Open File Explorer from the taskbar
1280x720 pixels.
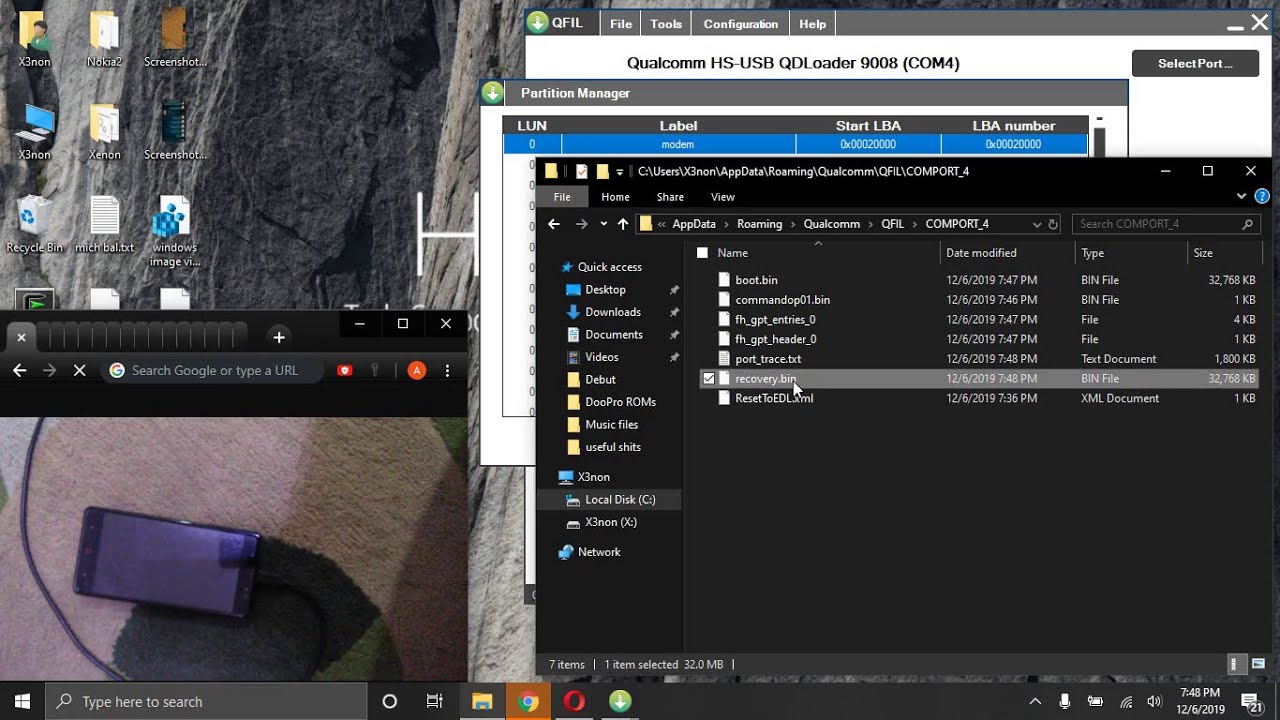click(482, 701)
